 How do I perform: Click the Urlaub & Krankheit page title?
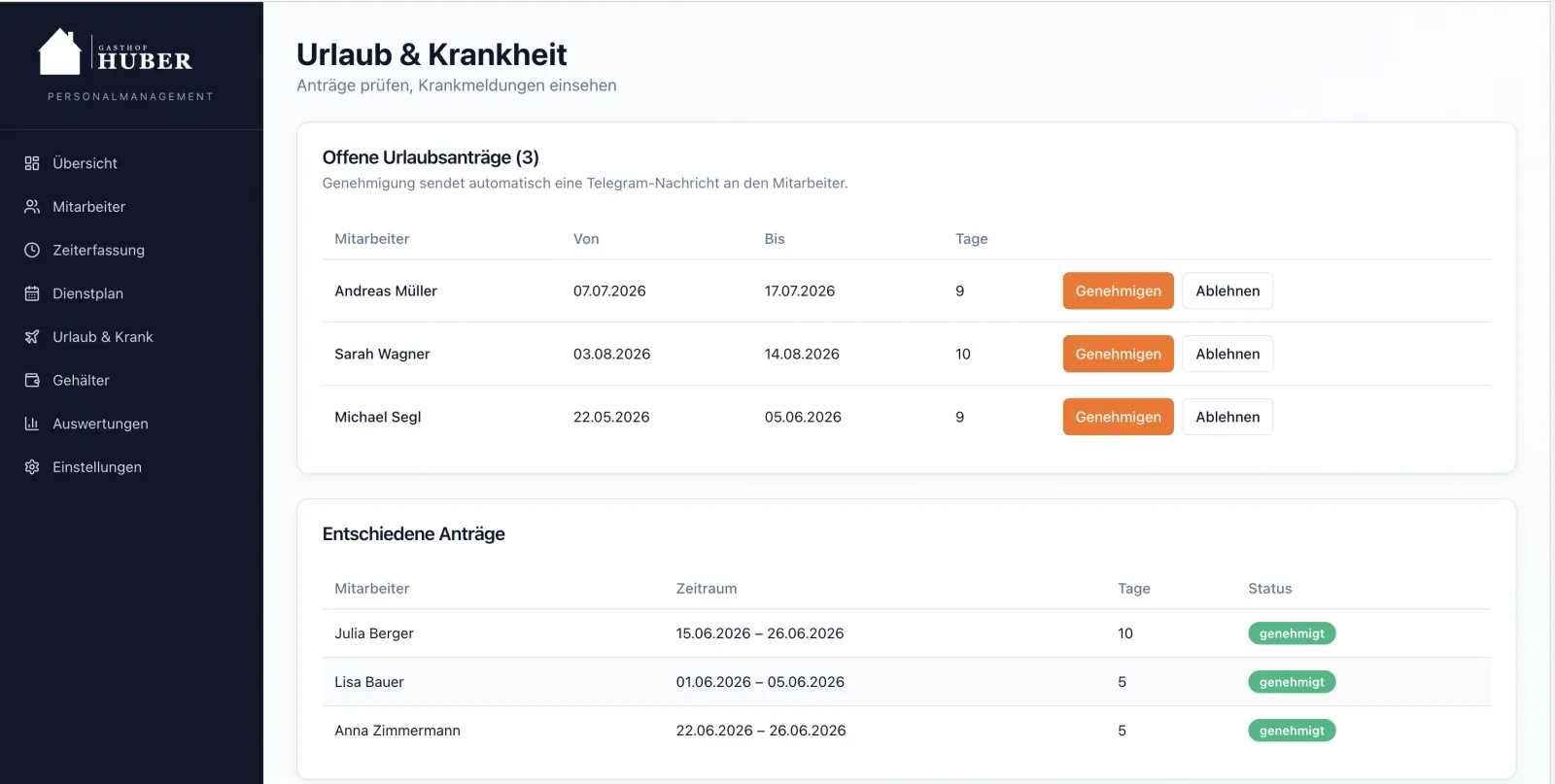pyautogui.click(x=432, y=54)
